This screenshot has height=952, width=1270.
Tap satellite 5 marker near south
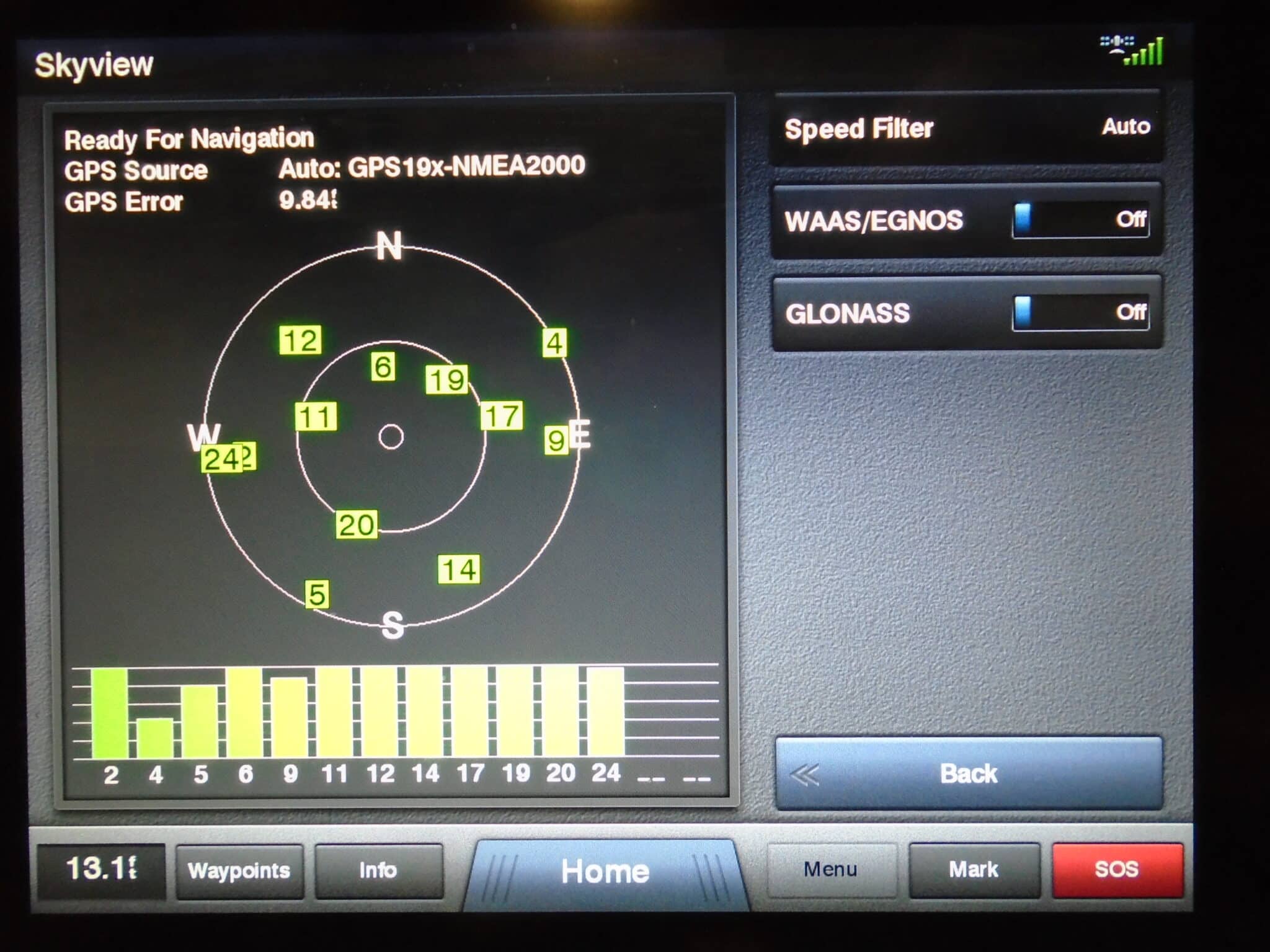(x=317, y=594)
